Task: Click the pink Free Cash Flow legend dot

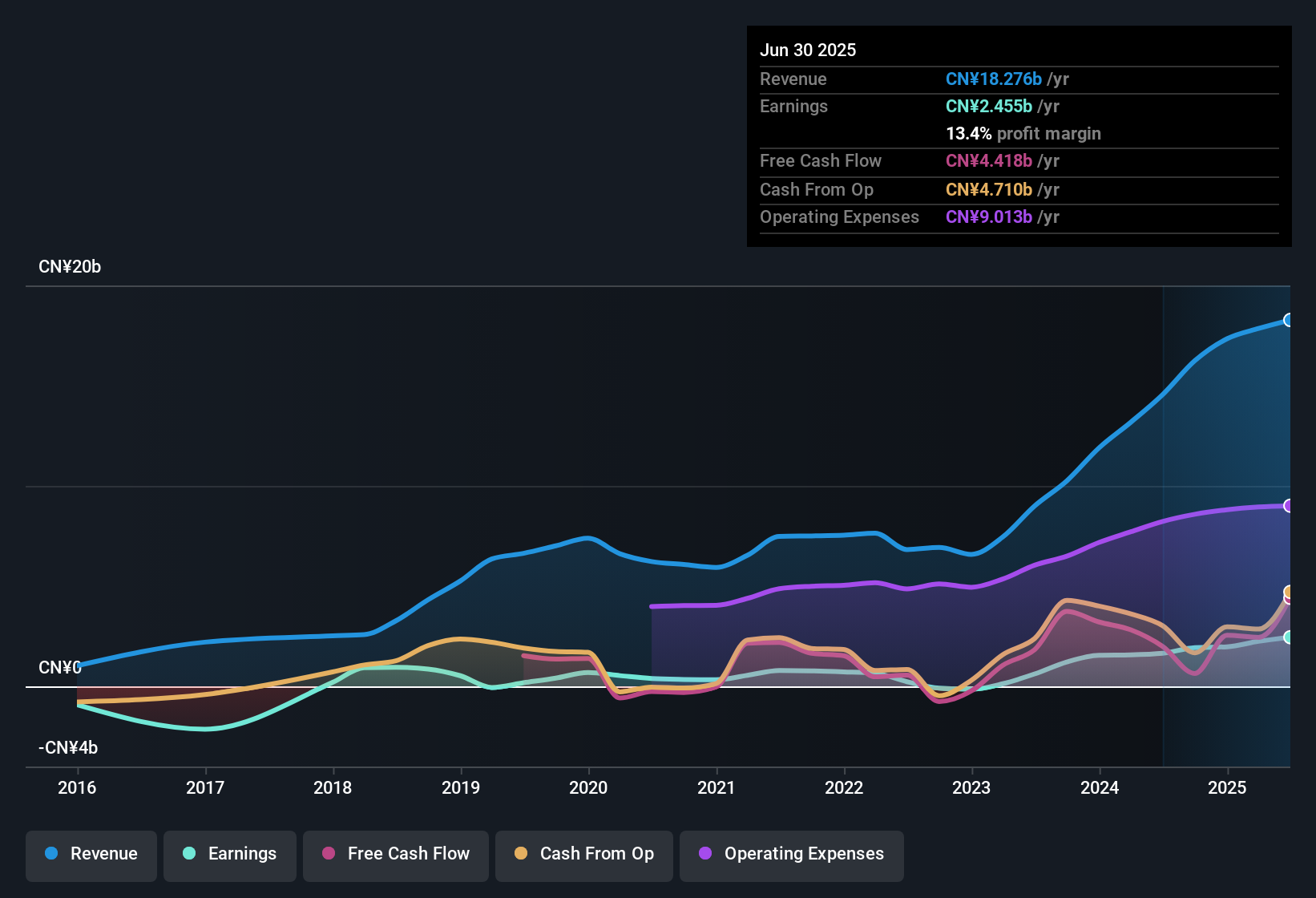Action: (x=328, y=854)
